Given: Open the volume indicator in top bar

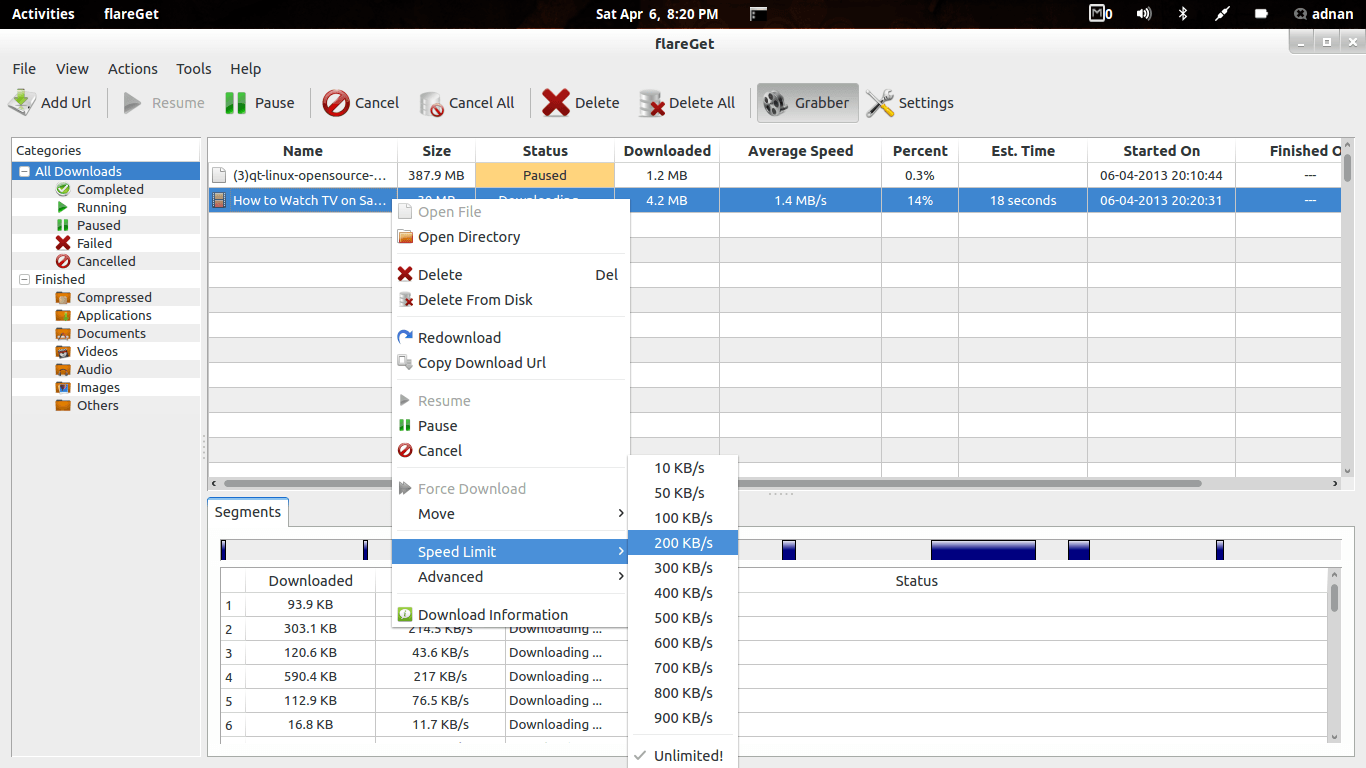Looking at the screenshot, I should [x=1144, y=14].
